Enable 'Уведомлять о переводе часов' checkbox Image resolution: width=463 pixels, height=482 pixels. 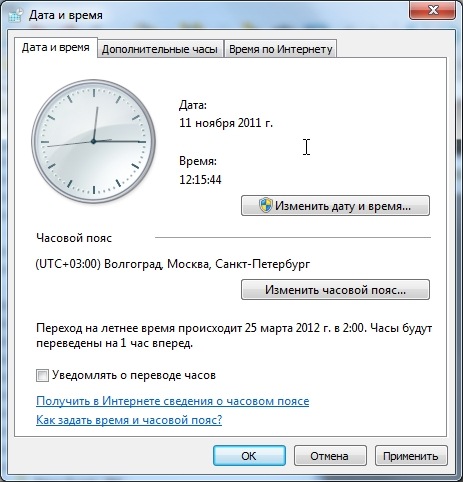tap(42, 375)
